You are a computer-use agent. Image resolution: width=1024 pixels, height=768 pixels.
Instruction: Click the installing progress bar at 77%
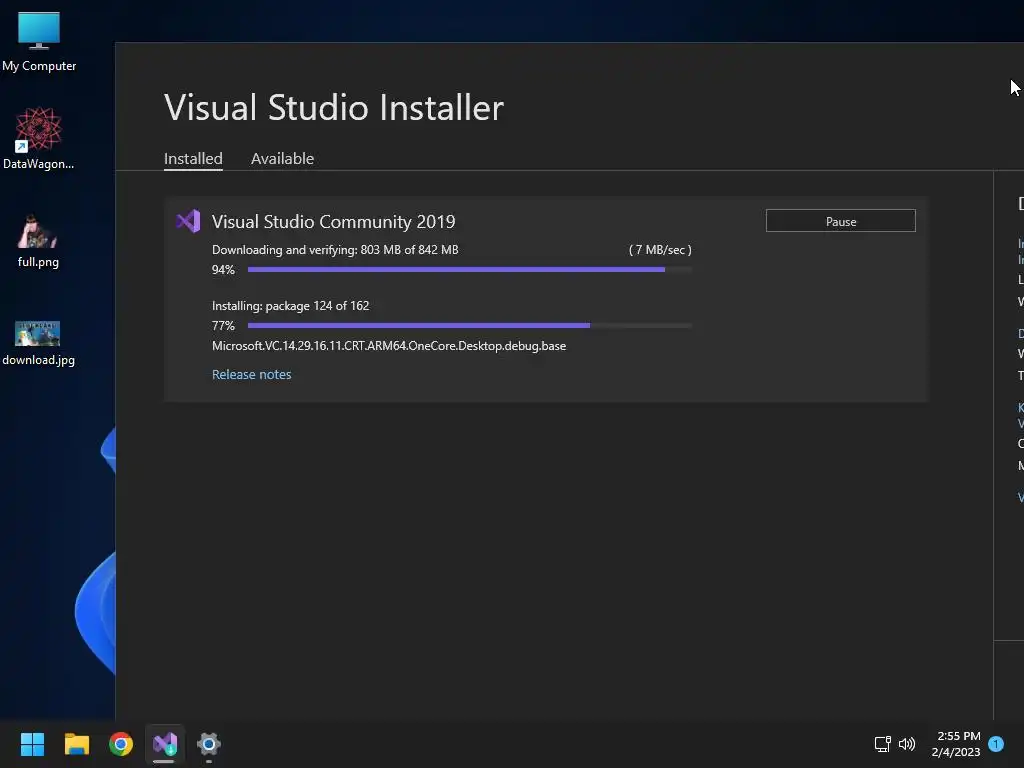click(470, 325)
